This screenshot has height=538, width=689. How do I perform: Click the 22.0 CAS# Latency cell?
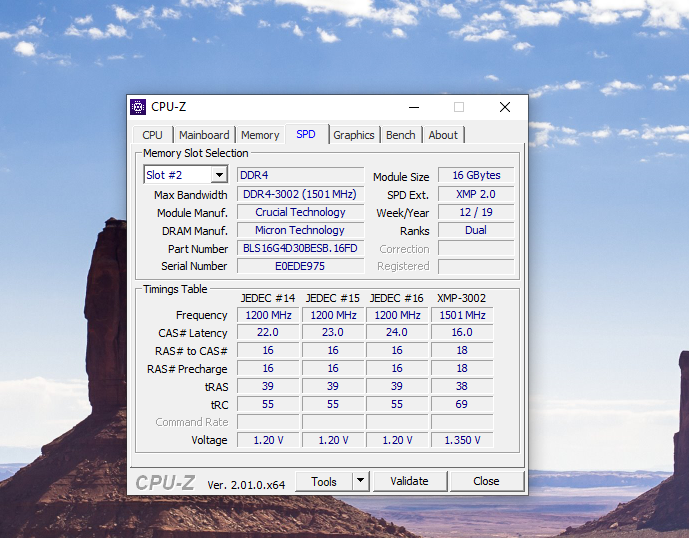268,332
